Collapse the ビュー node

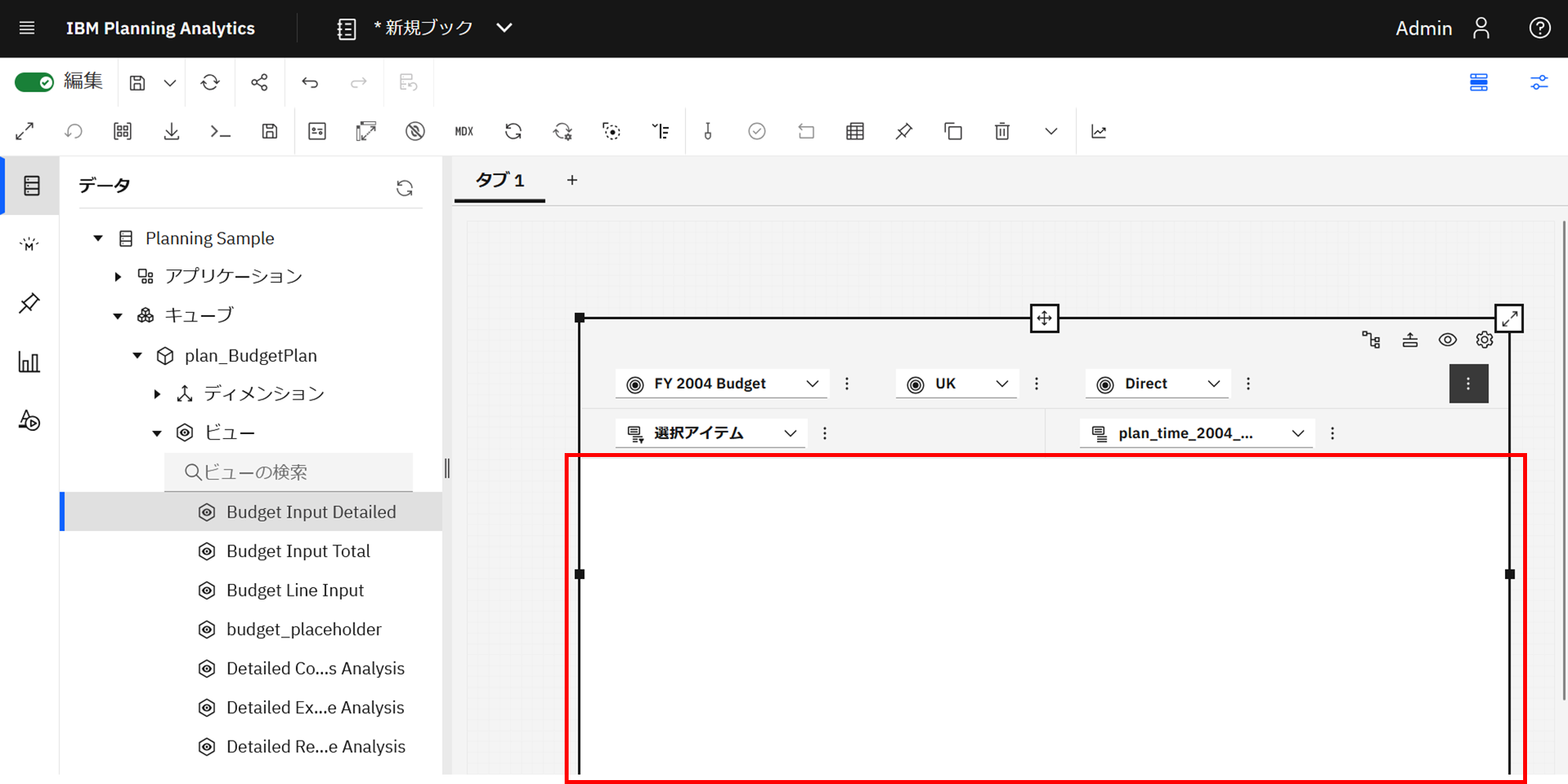[158, 433]
